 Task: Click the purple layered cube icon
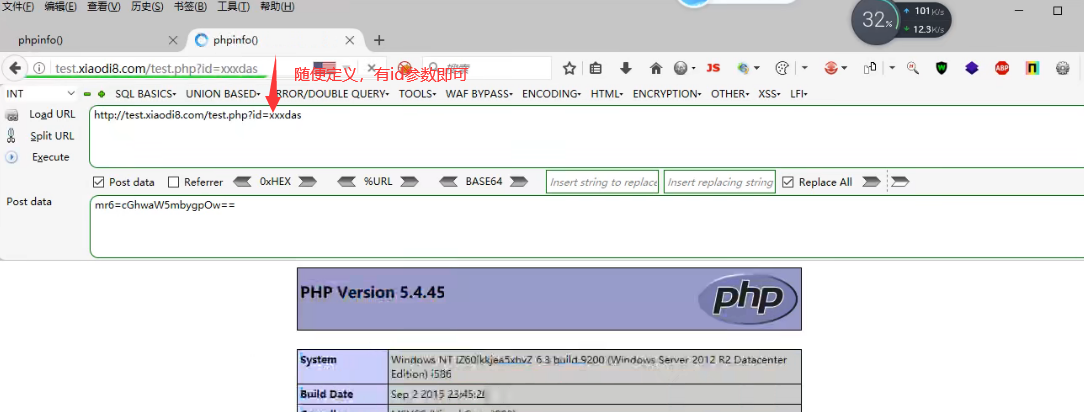972,68
